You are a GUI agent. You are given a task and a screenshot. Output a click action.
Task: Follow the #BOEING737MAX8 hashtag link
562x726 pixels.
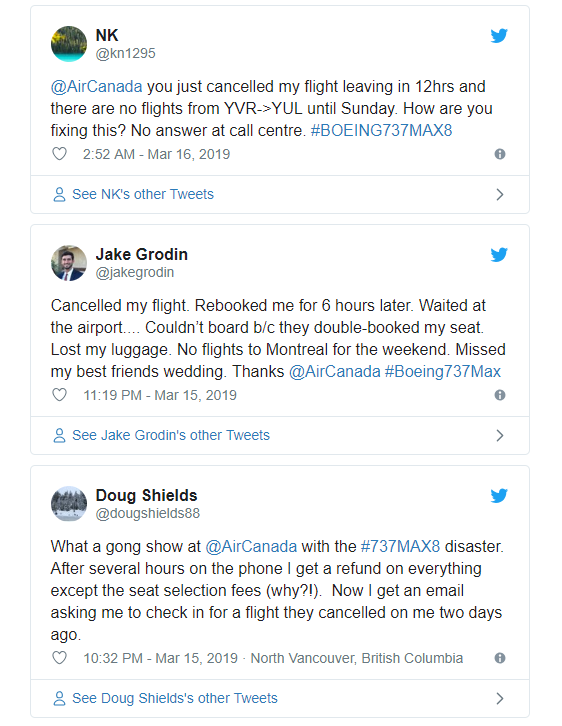pyautogui.click(x=381, y=131)
